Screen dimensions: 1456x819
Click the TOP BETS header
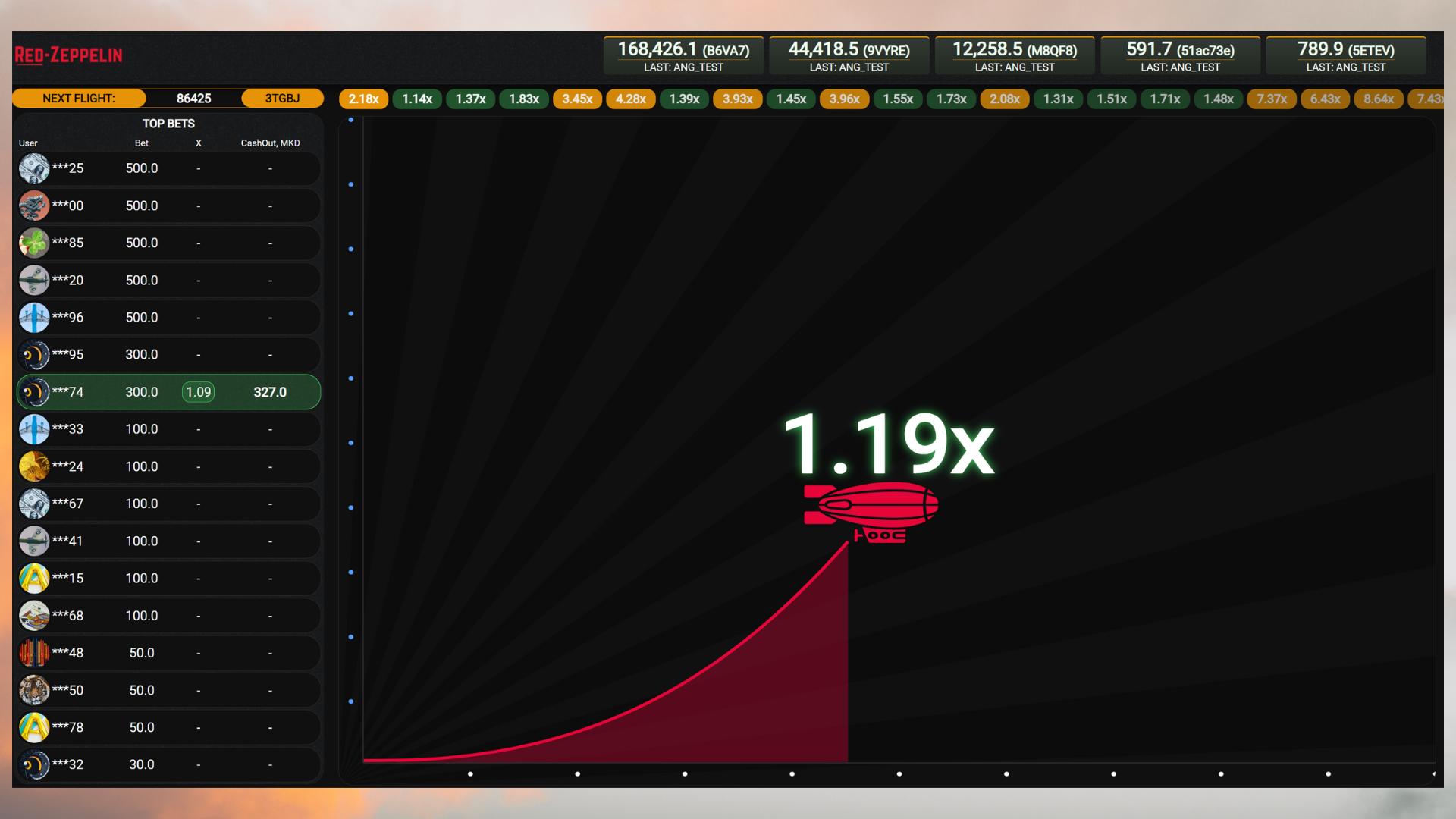click(168, 124)
